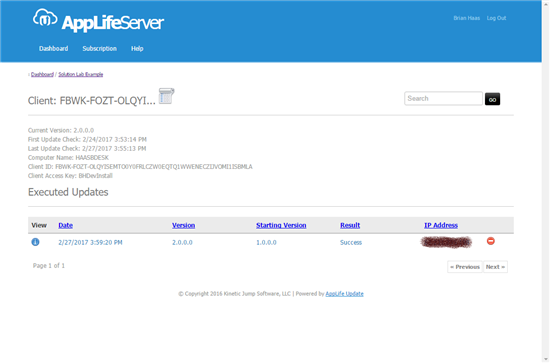The height and width of the screenshot is (363, 550).
Task: Click the GO search button
Action: pyautogui.click(x=492, y=99)
